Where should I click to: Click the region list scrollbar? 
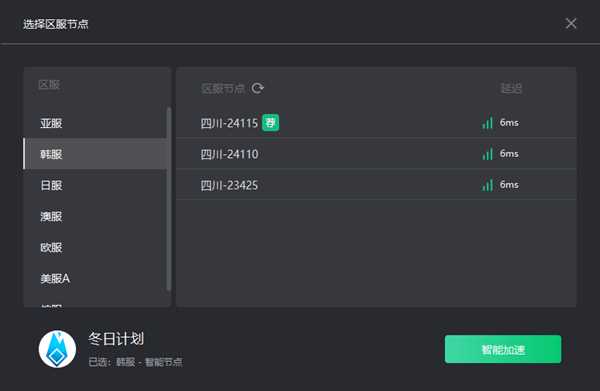point(169,199)
